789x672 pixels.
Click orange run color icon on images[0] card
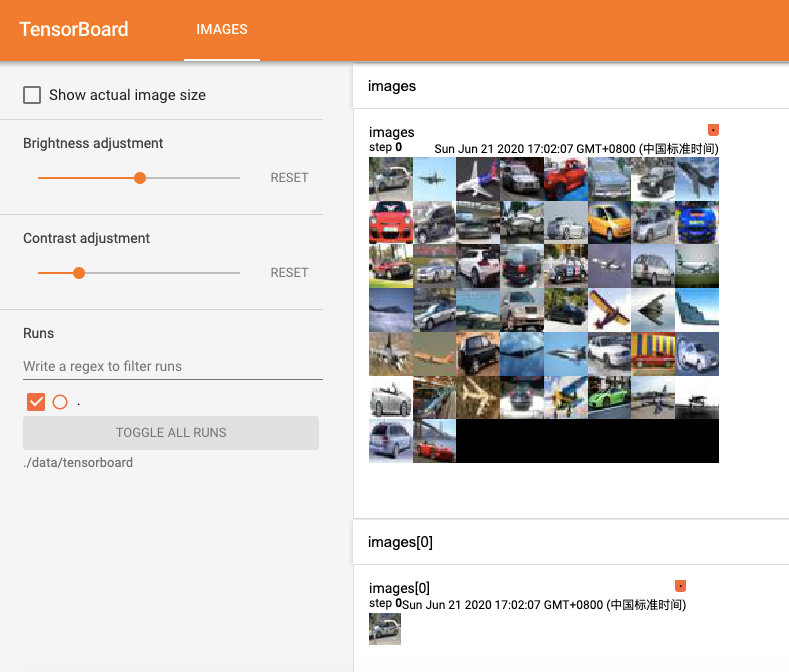[x=680, y=586]
